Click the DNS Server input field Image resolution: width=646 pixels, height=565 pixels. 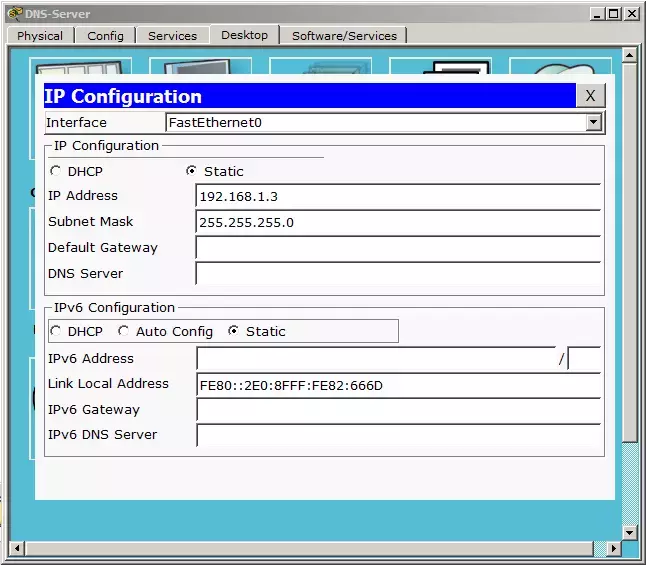(398, 274)
